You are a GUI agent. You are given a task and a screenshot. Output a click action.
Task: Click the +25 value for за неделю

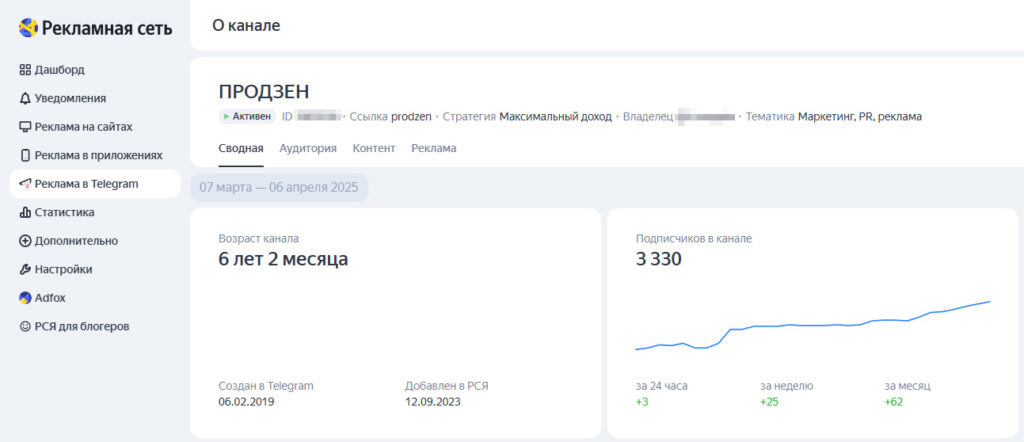(769, 402)
